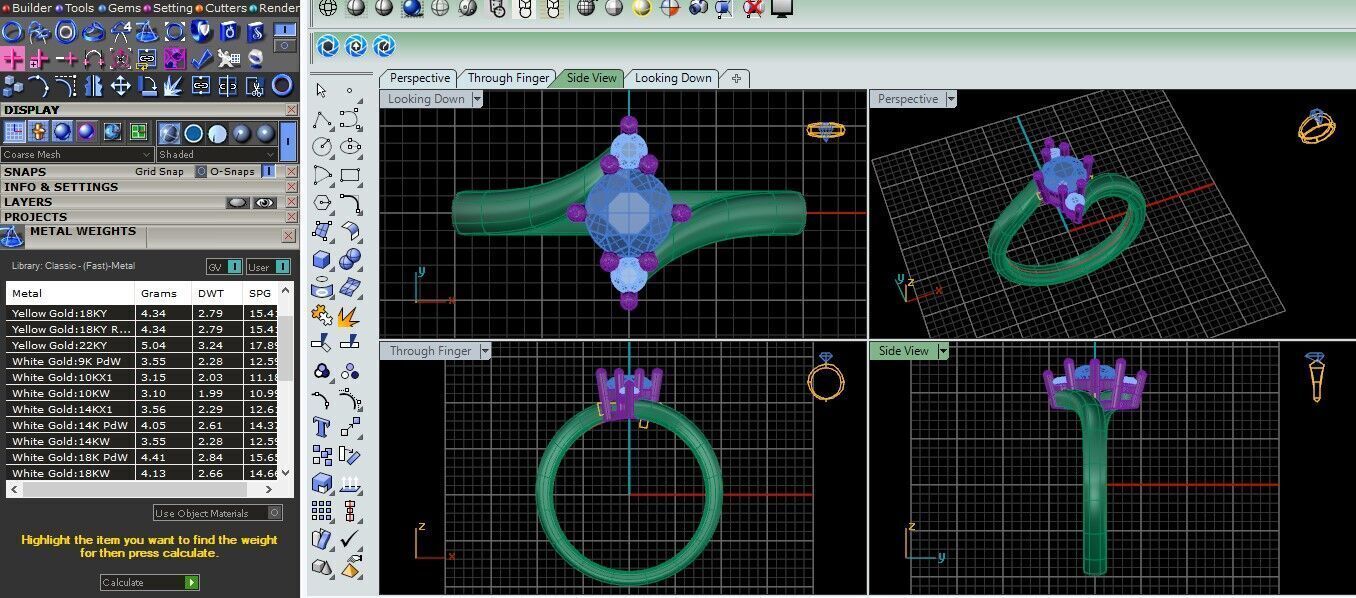Click the first blue aperture icon
Viewport: 1356px width, 598px height.
328,46
